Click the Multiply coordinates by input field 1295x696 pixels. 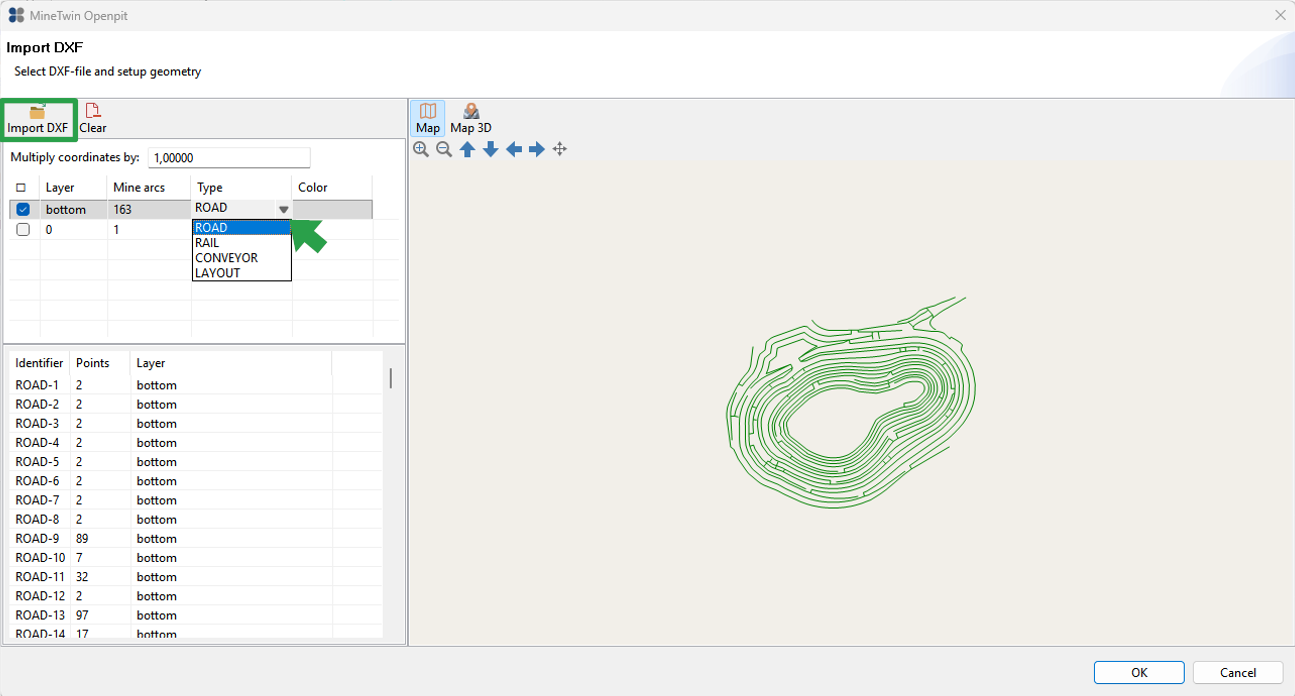pos(229,158)
